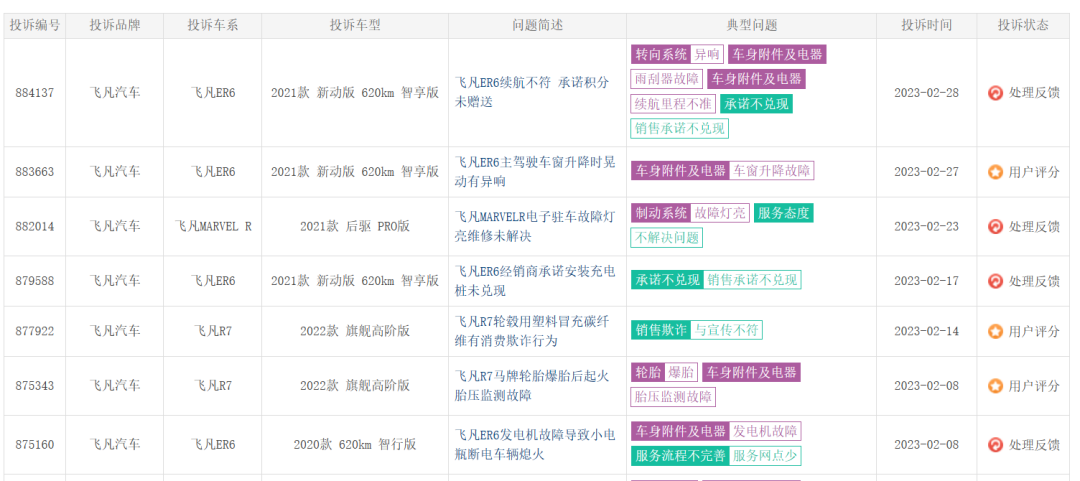Open complaint 飞凡MARVELR电子驻车故障灯亮
This screenshot has height=481, width=1080.
coord(534,227)
